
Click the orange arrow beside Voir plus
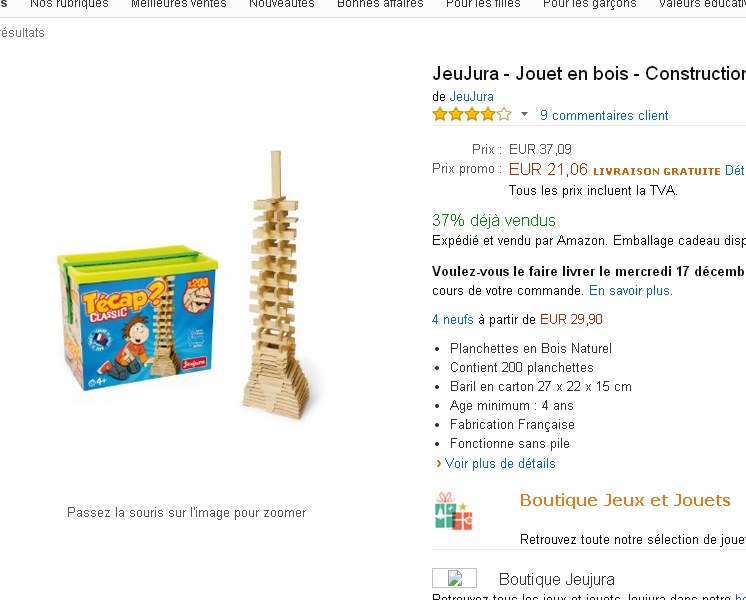tap(439, 463)
